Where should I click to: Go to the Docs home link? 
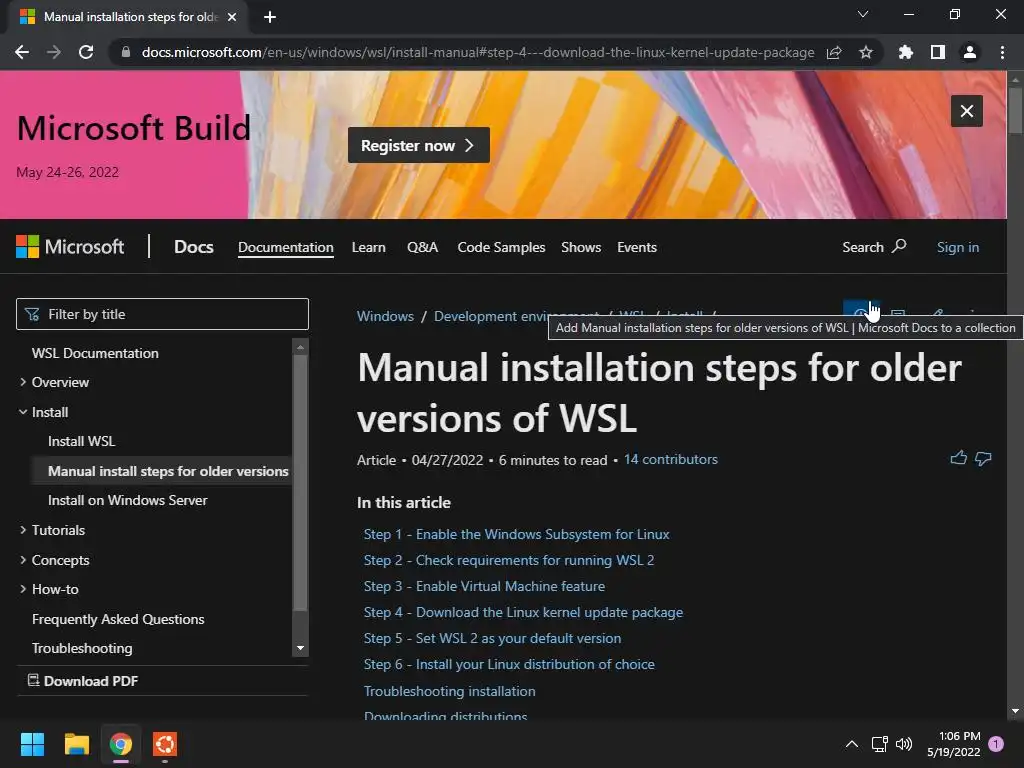click(x=193, y=247)
